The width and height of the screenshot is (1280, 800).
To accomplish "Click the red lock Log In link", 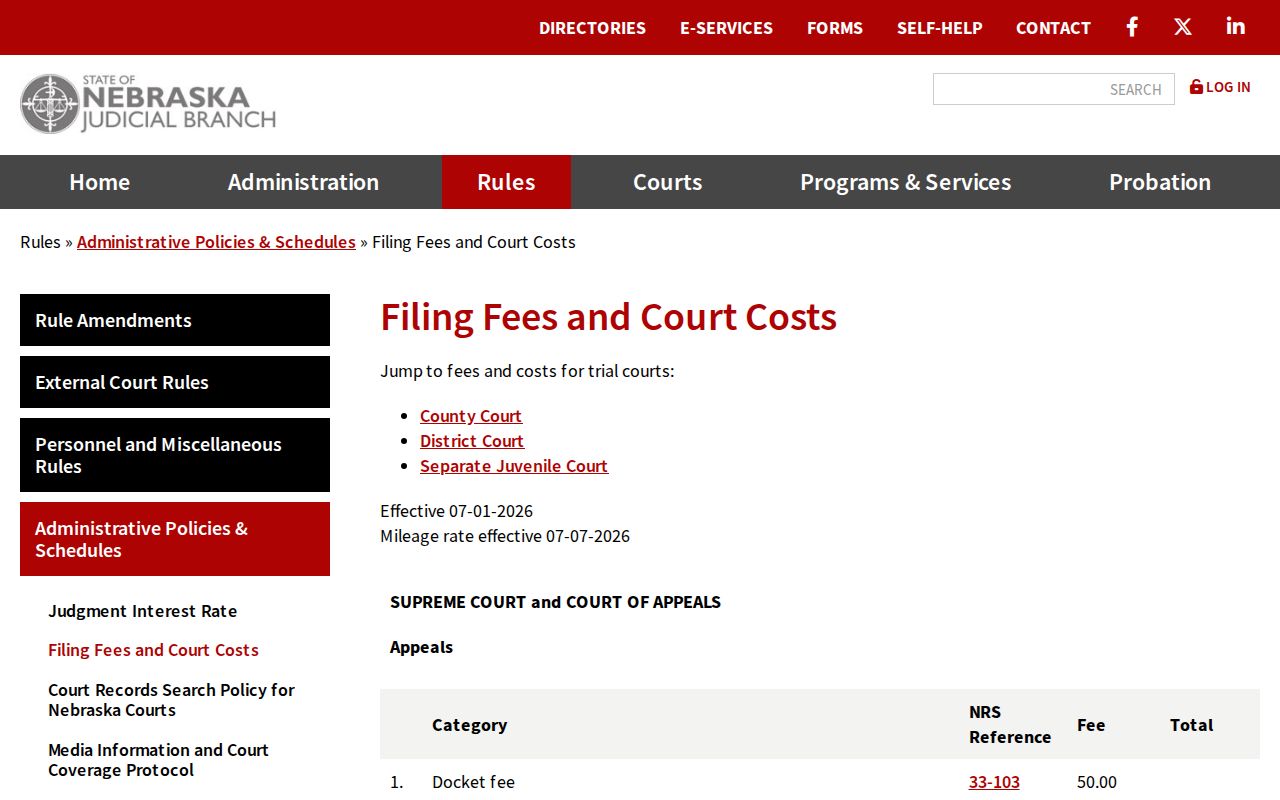I will [x=1220, y=87].
